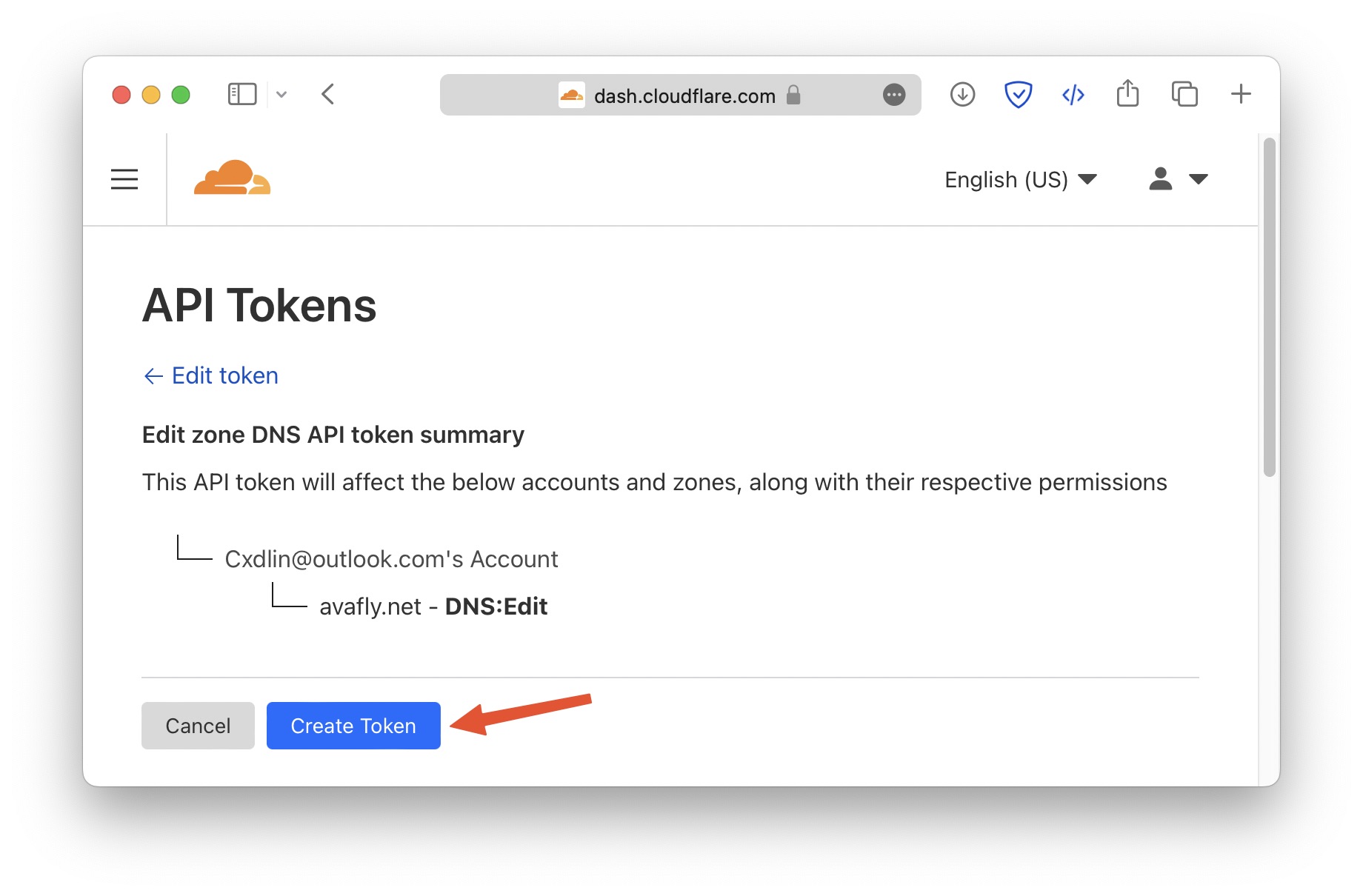
Task: Open the sidebar options chevron
Action: [281, 95]
